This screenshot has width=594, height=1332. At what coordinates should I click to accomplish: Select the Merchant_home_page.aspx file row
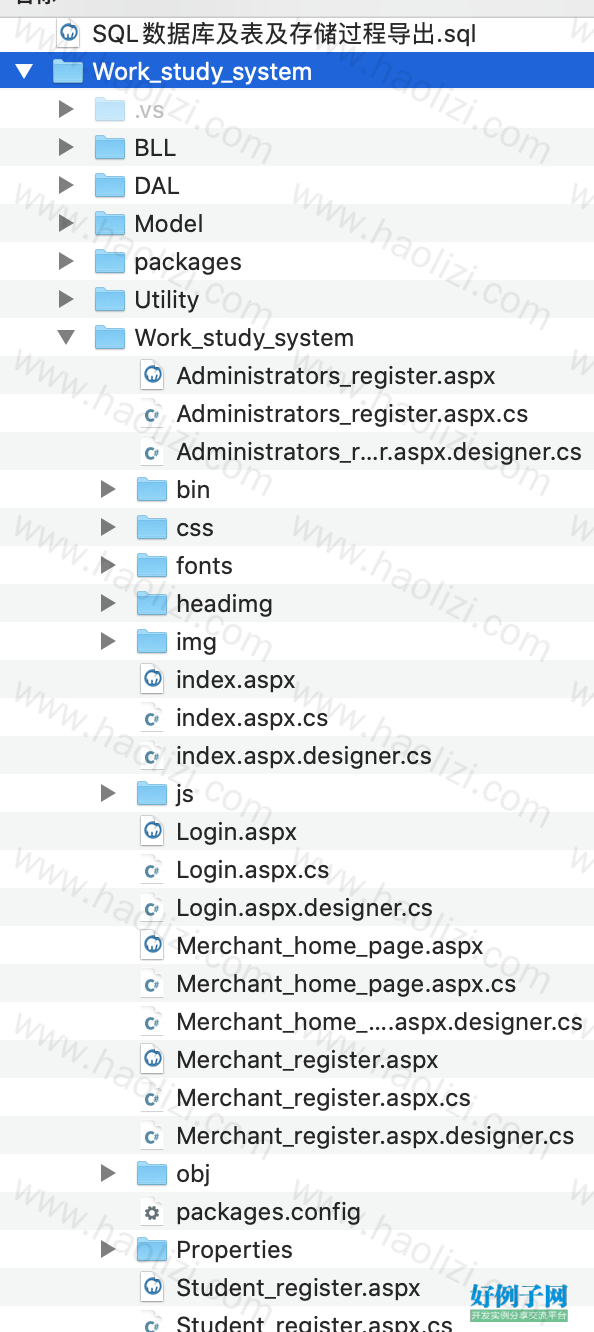[297, 945]
